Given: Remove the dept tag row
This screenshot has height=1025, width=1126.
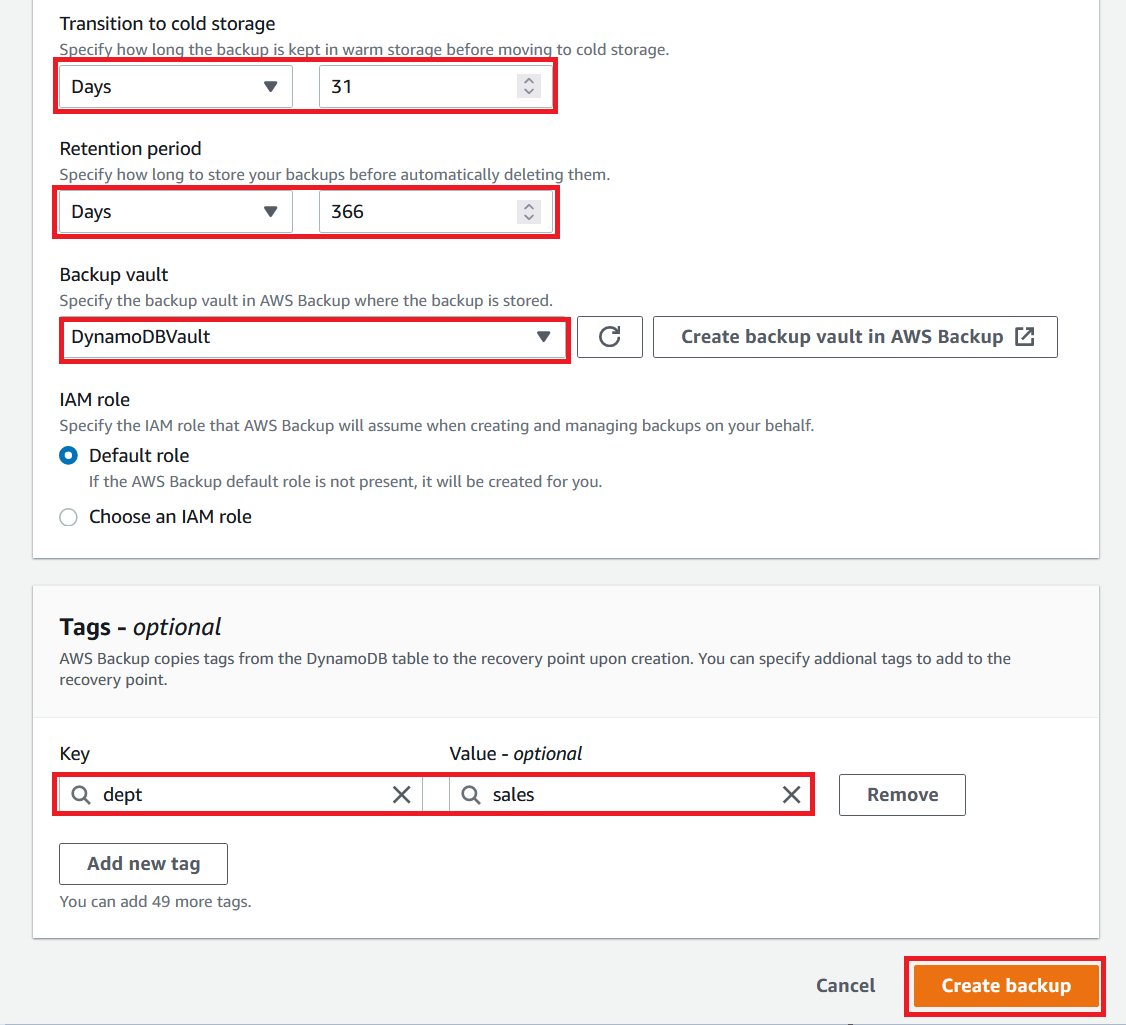Looking at the screenshot, I should pos(901,794).
